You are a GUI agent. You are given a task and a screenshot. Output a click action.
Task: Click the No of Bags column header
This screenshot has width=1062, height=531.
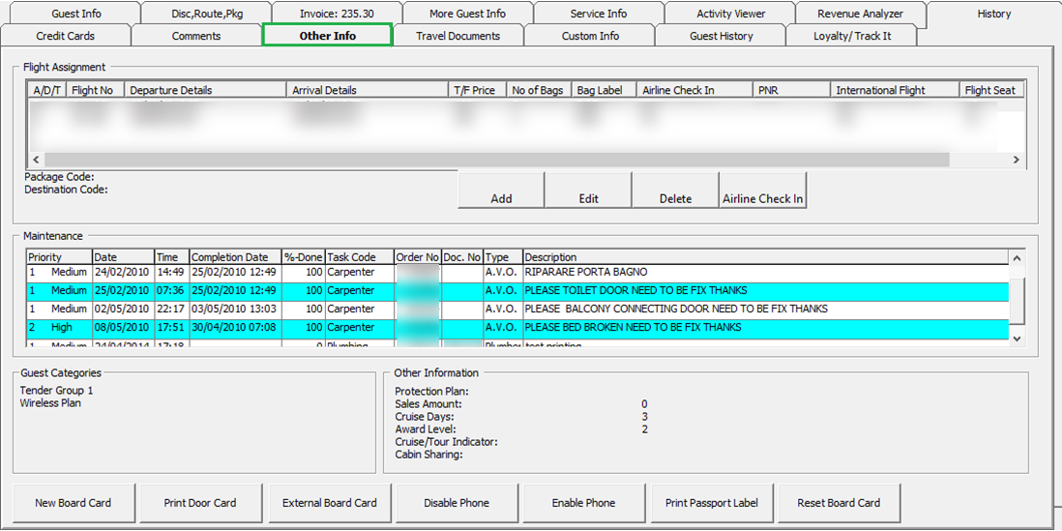coord(539,90)
